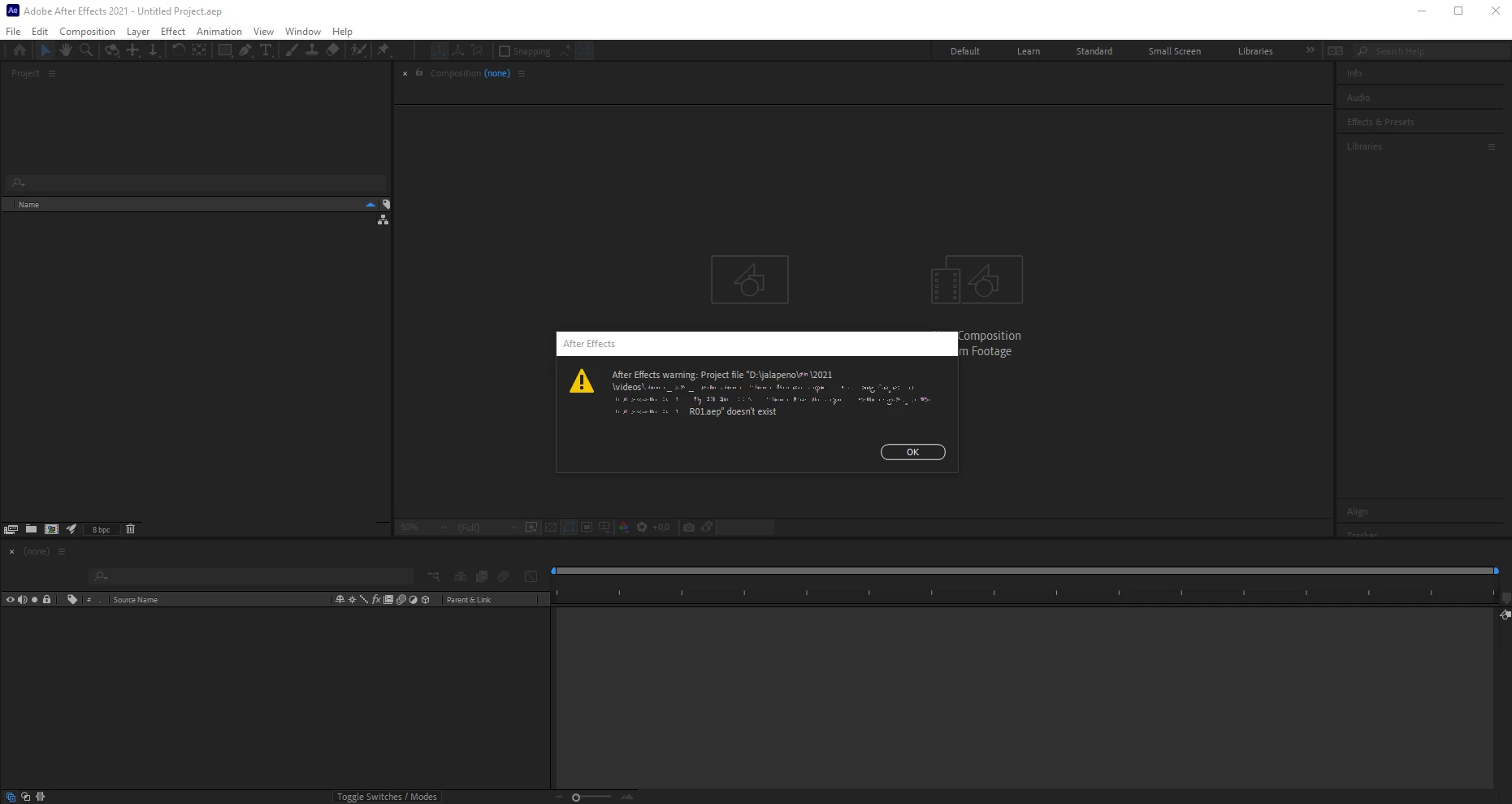Switch to the Standard workspace
The height and width of the screenshot is (804, 1512).
coord(1094,51)
